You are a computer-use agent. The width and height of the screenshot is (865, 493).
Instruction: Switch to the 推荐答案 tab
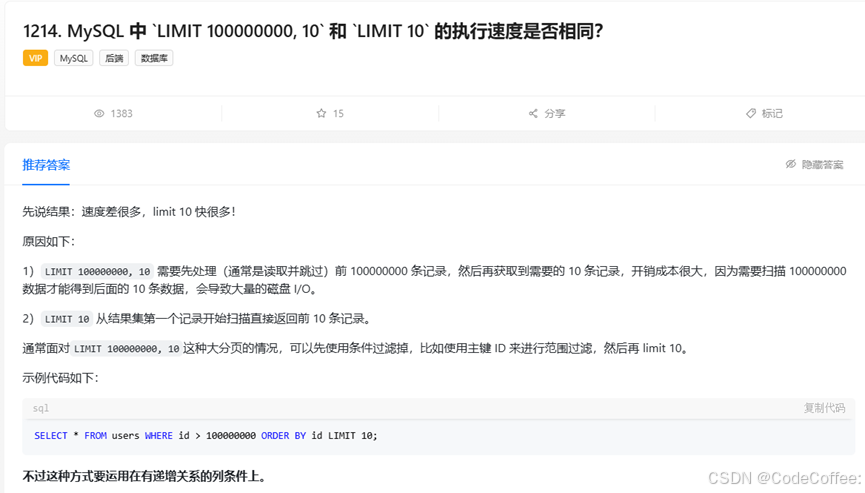tap(46, 165)
